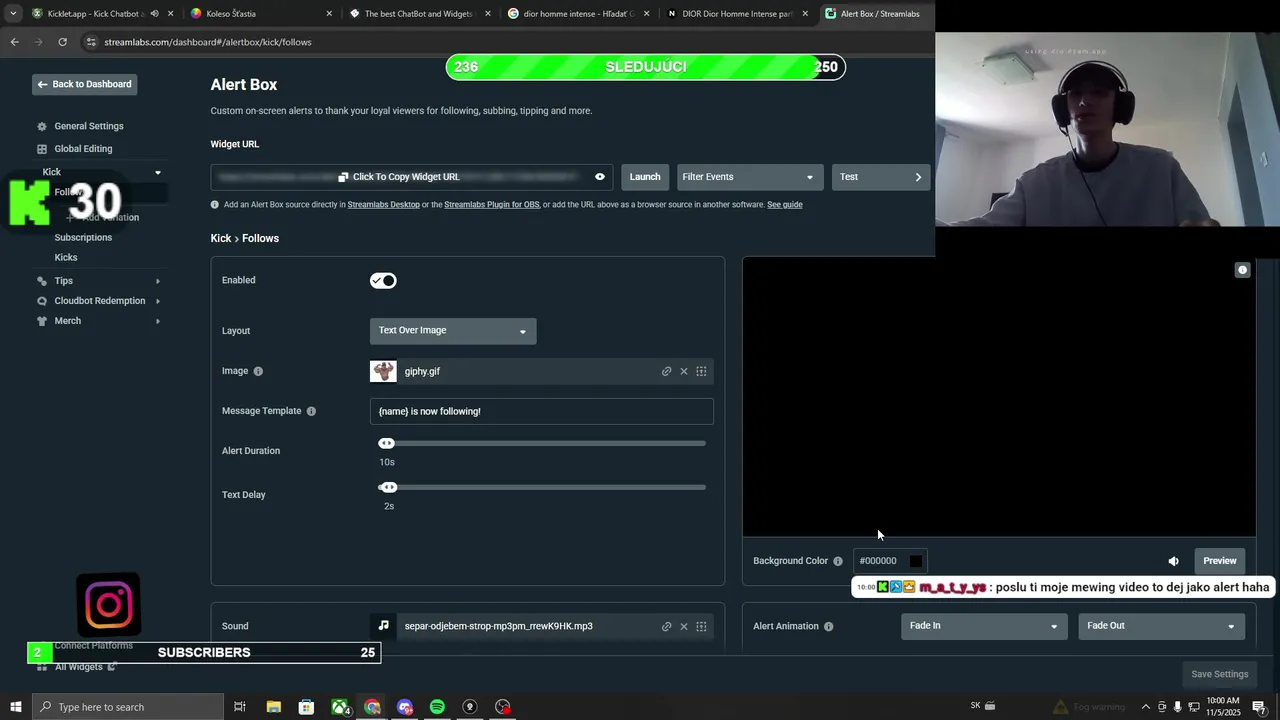
Task: Click the info icon next to Image label
Action: pyautogui.click(x=258, y=371)
